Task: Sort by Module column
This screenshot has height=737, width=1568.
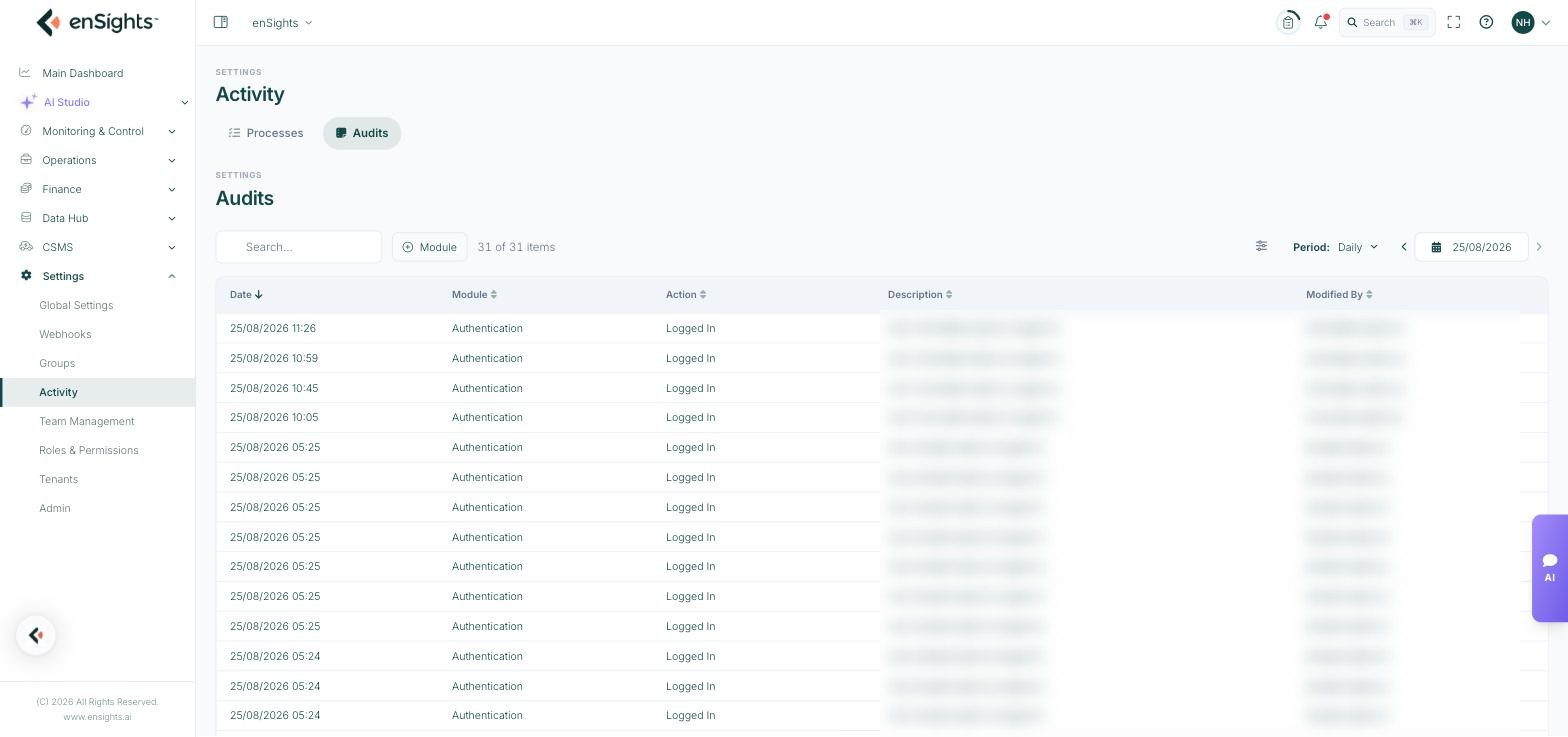Action: (x=474, y=294)
